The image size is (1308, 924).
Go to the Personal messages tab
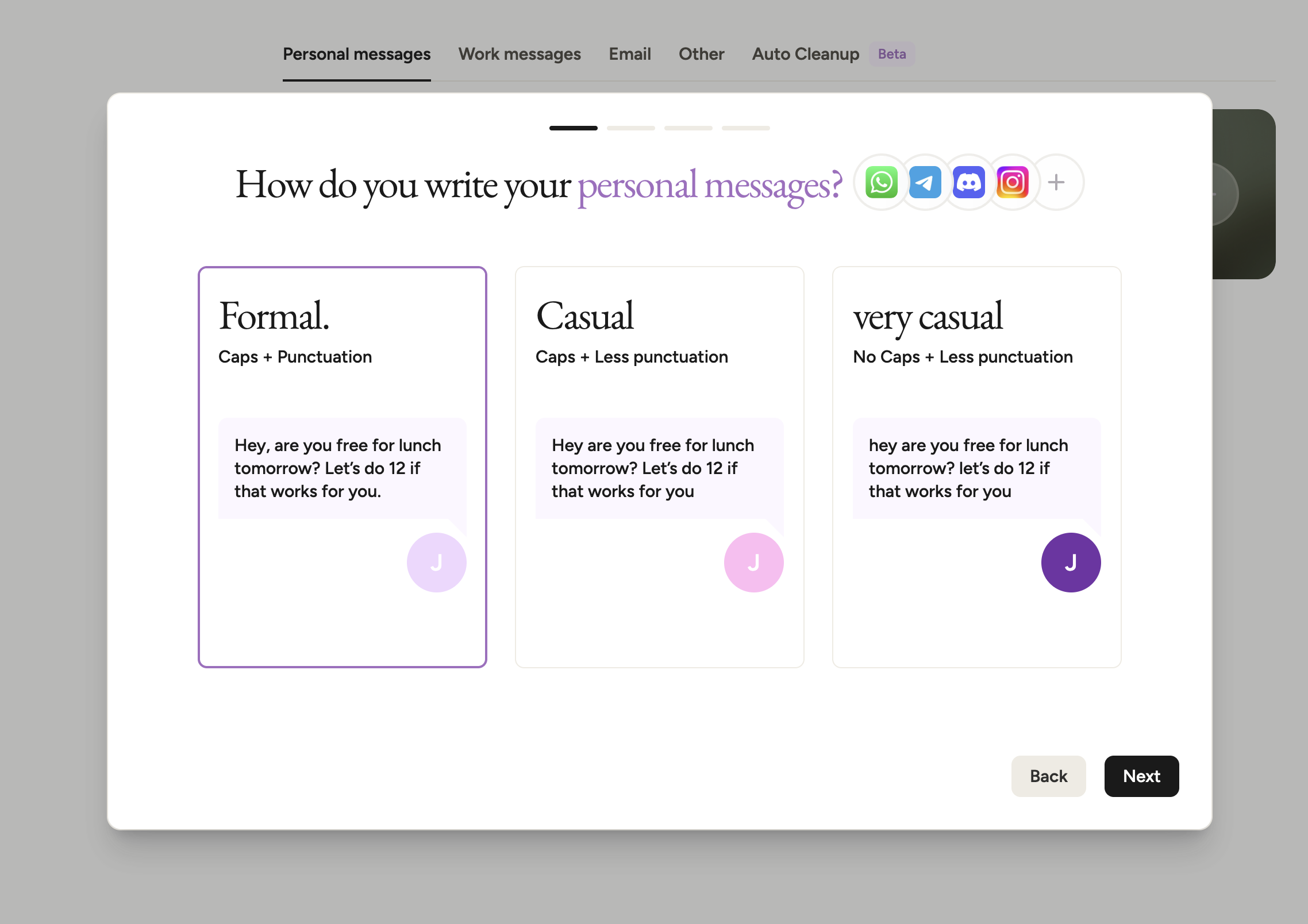click(357, 54)
